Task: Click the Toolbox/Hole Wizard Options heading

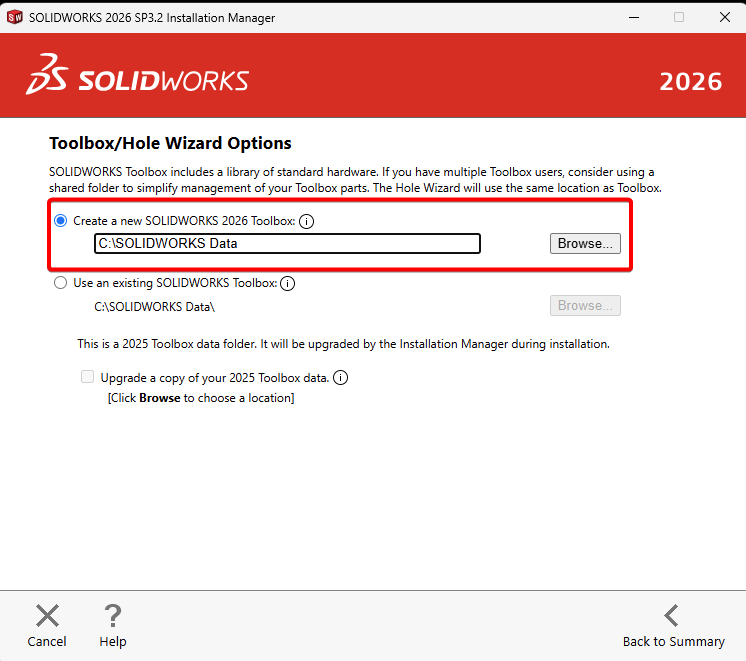Action: click(170, 143)
